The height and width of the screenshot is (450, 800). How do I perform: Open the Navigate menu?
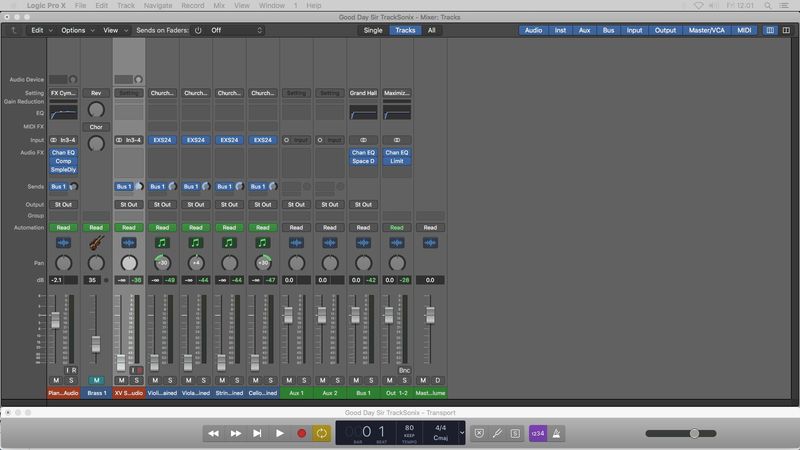coord(158,6)
